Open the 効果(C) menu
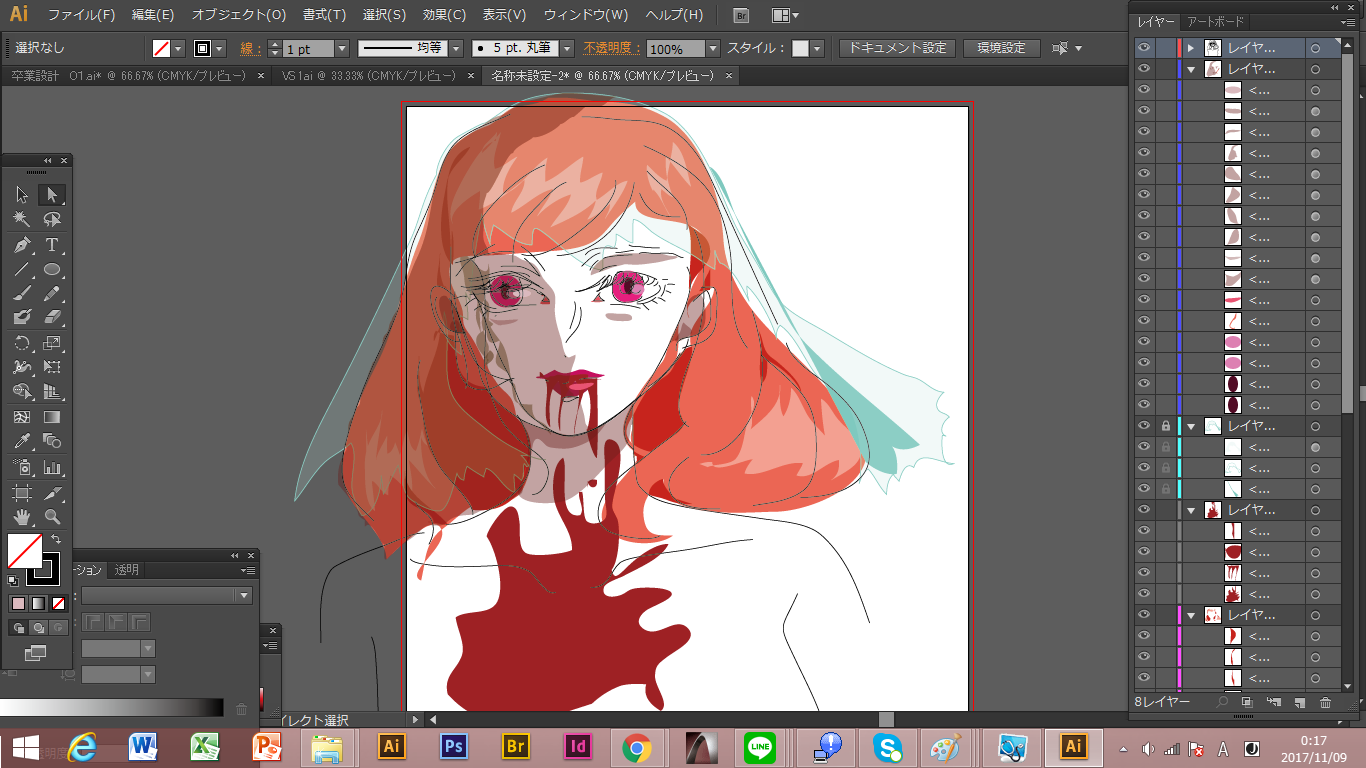 pyautogui.click(x=443, y=15)
